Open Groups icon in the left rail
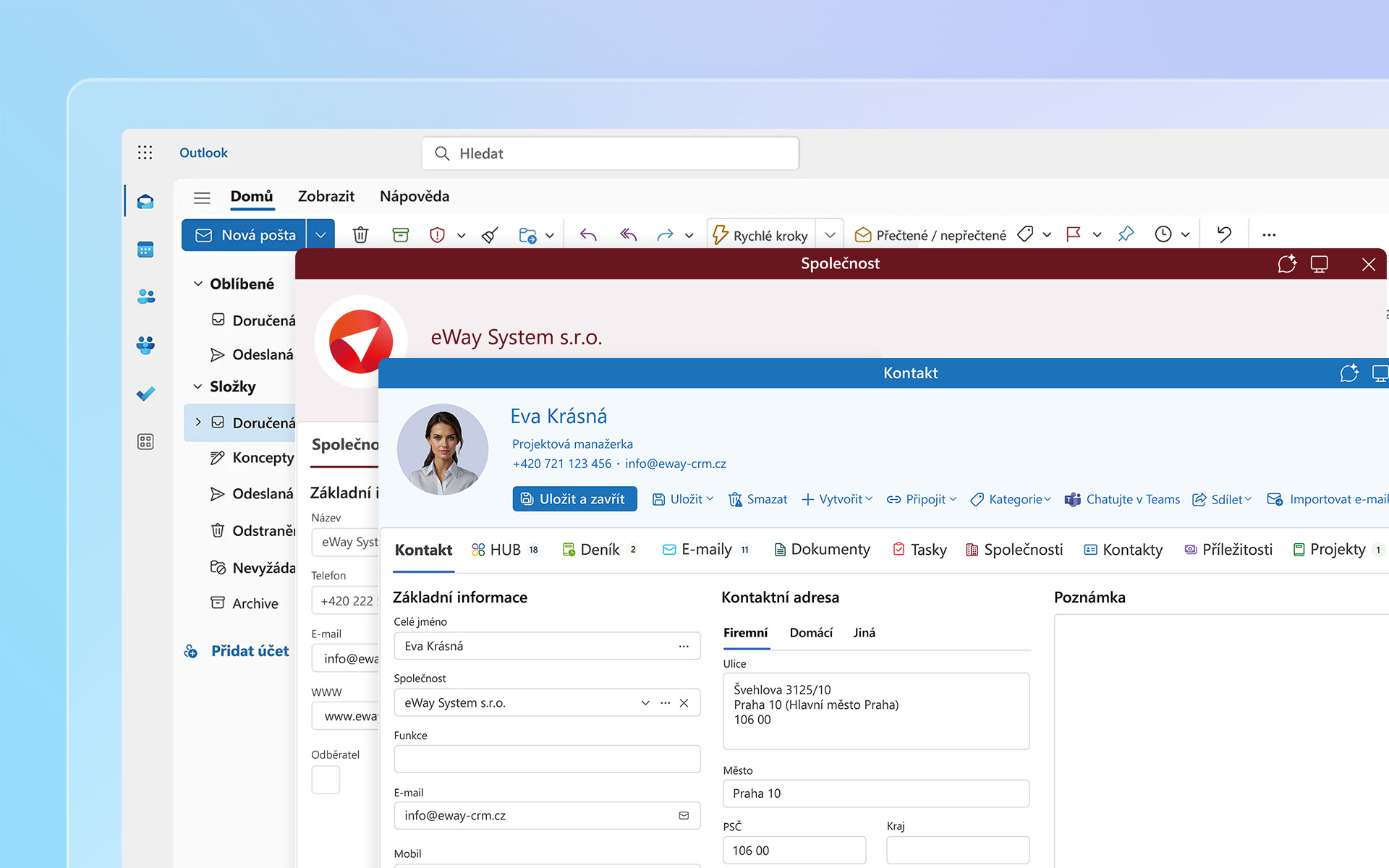1389x868 pixels. [x=145, y=345]
